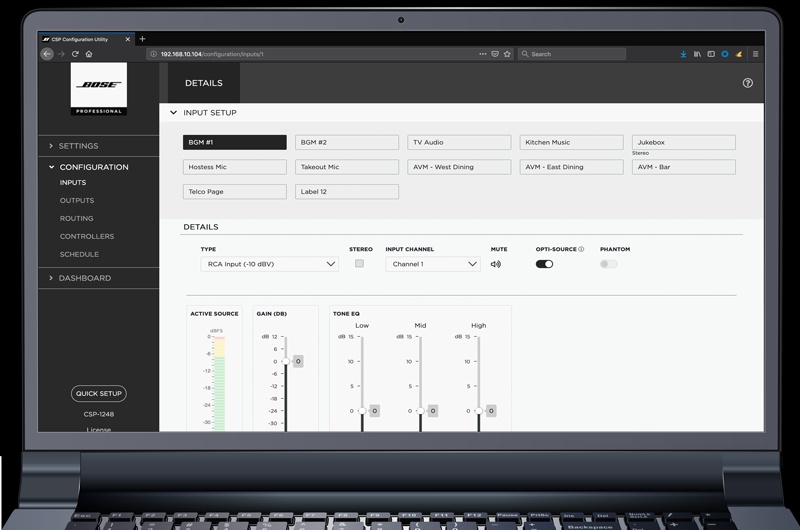Go to browser home icon
The image size is (800, 530).
pyautogui.click(x=89, y=54)
